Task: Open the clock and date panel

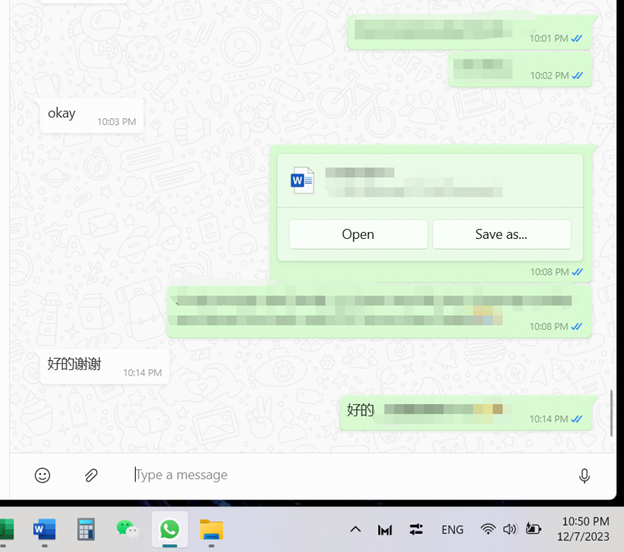Action: tap(587, 529)
